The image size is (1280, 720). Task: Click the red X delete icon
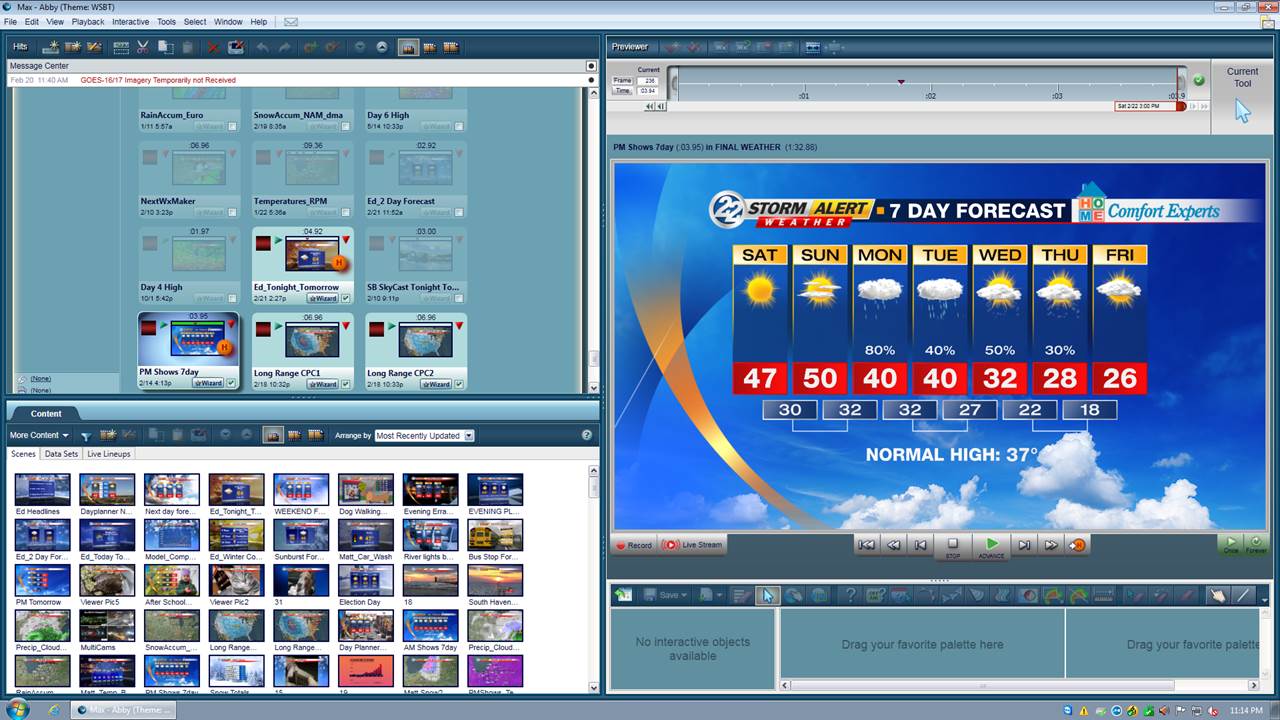[x=213, y=47]
